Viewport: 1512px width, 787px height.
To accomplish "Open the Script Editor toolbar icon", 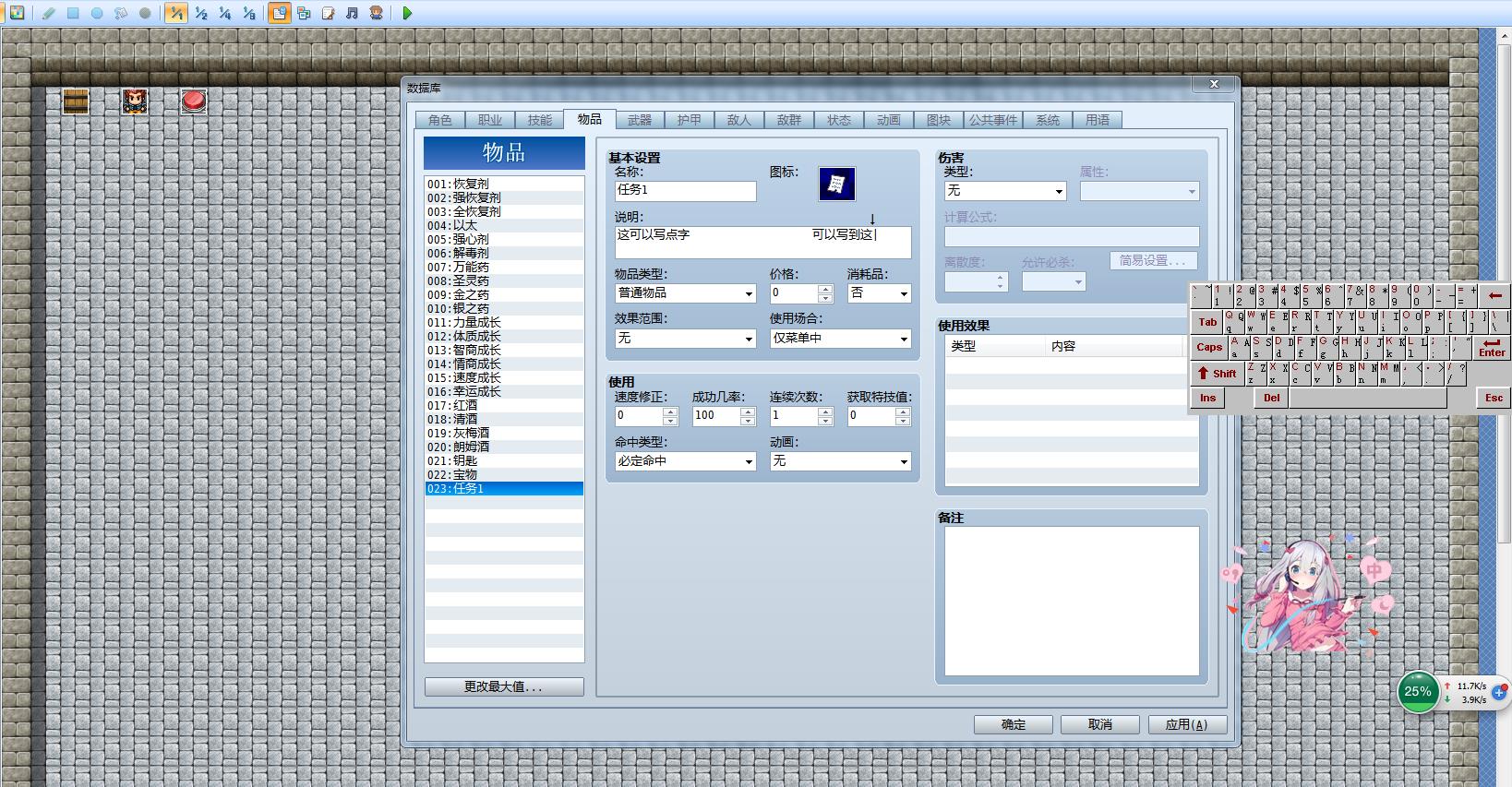I will click(328, 13).
